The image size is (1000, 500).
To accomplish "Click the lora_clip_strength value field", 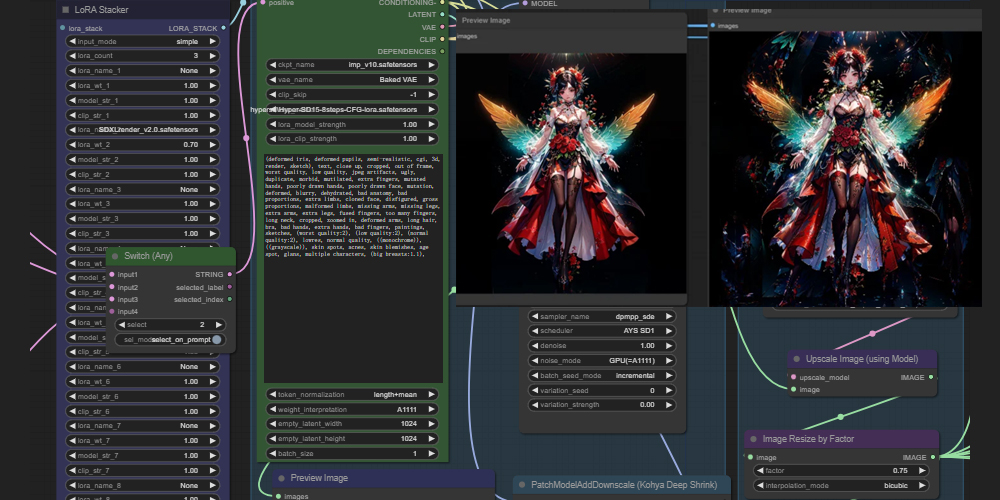I will [352, 139].
